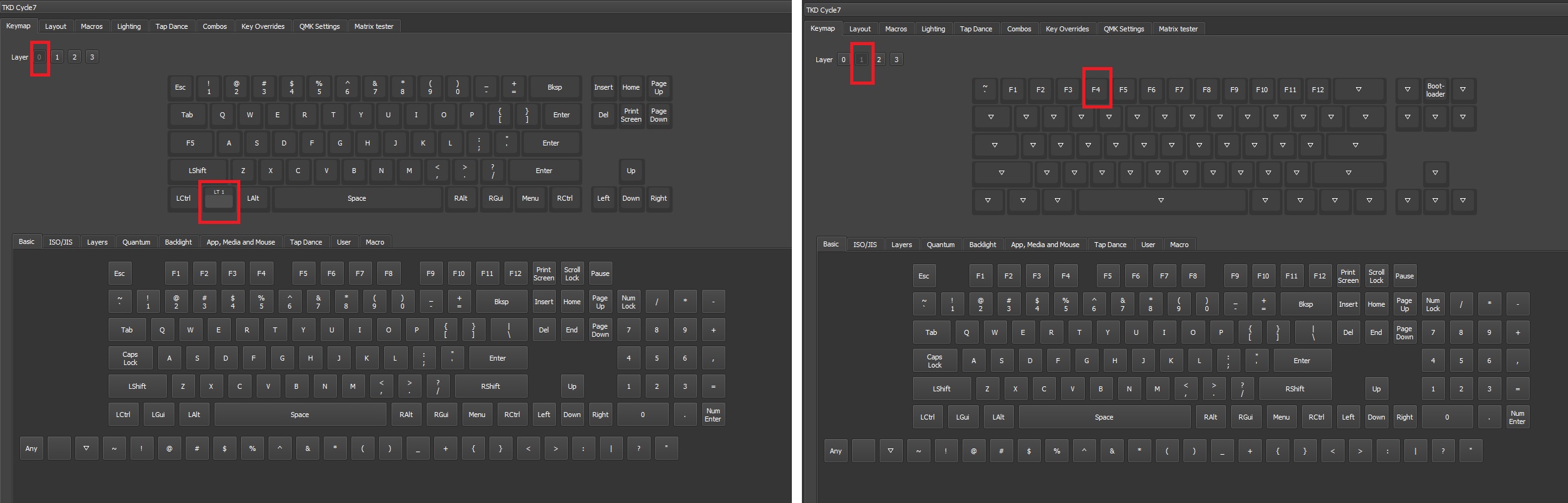Image resolution: width=1568 pixels, height=503 pixels.
Task: Select Layers keycode tab in the right window
Action: pyautogui.click(x=902, y=245)
